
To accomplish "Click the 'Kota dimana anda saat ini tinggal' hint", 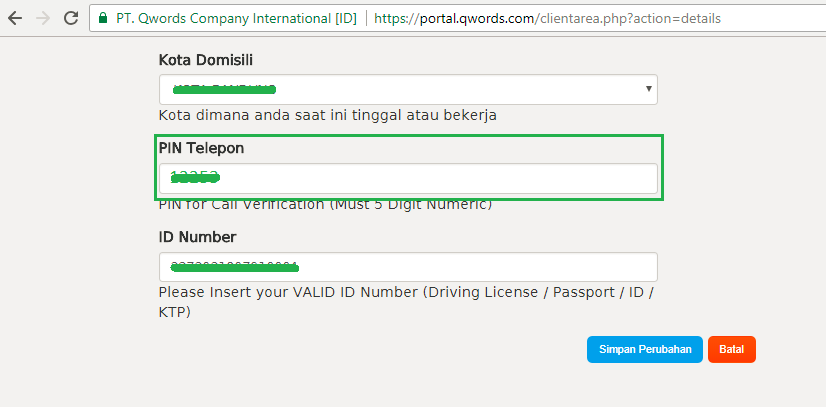I will click(327, 115).
